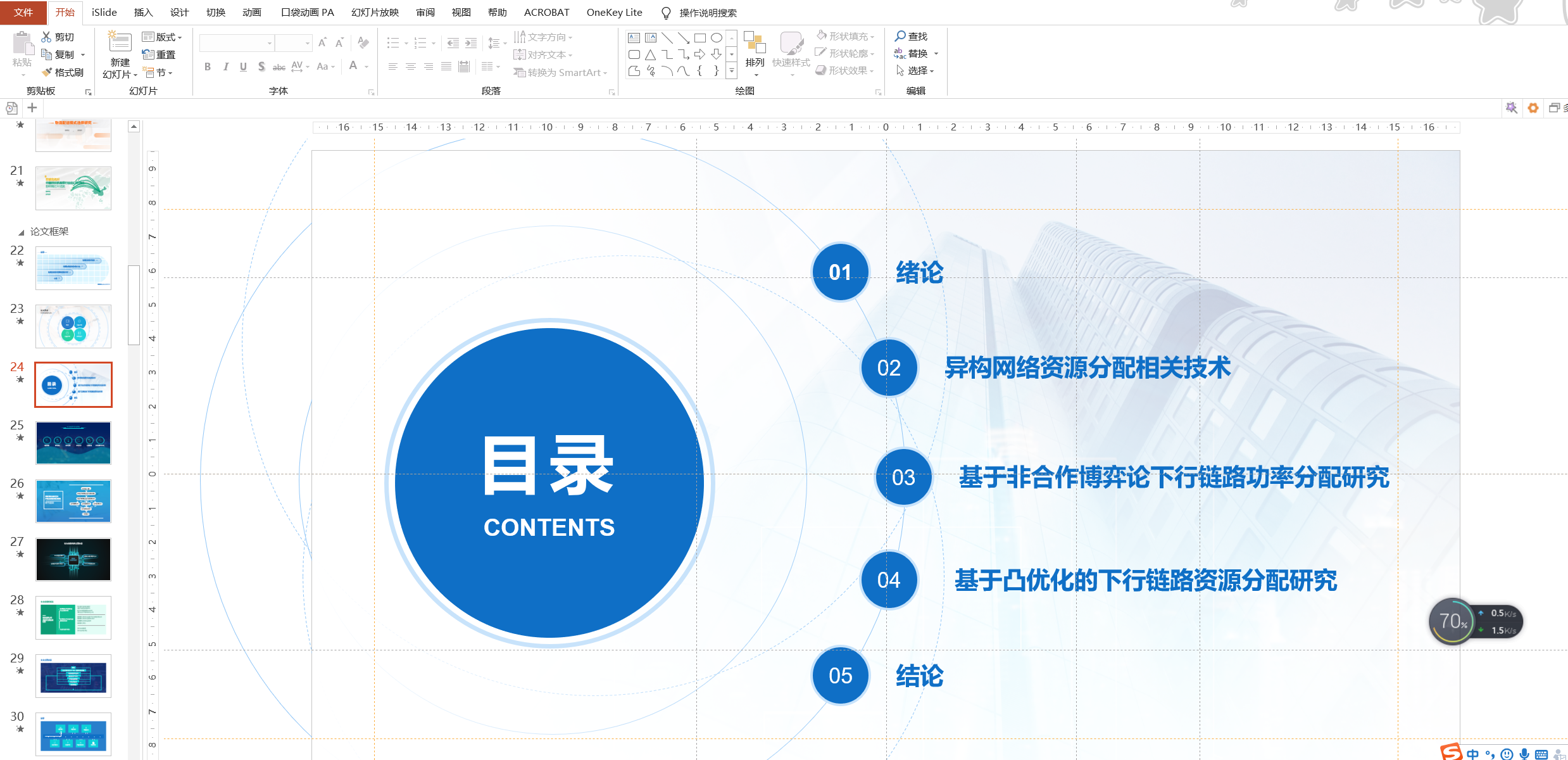Click the 03 numbered circle on slide
Image resolution: width=1568 pixels, height=760 pixels.
(x=903, y=477)
